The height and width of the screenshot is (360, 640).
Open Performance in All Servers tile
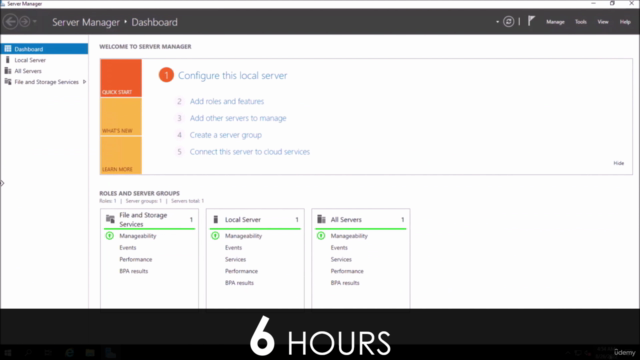click(x=347, y=271)
